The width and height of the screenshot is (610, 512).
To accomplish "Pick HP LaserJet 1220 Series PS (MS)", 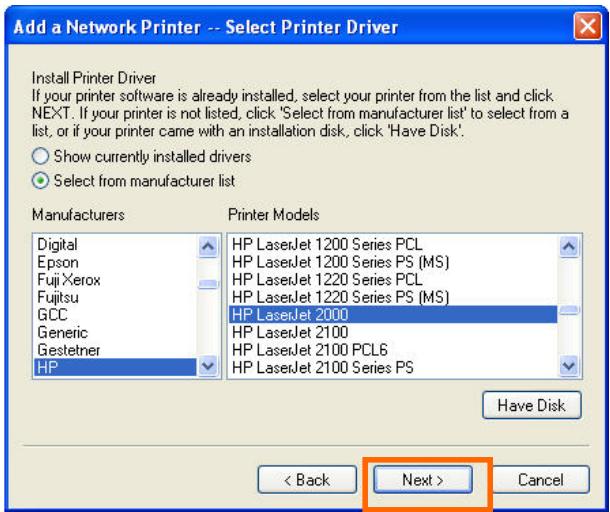I will pos(393,297).
